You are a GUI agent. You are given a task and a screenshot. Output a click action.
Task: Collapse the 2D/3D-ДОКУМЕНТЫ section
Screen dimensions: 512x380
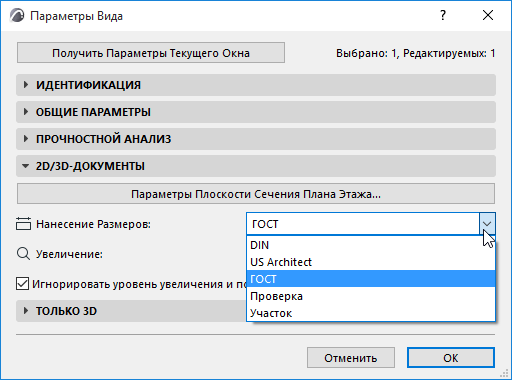(x=256, y=166)
